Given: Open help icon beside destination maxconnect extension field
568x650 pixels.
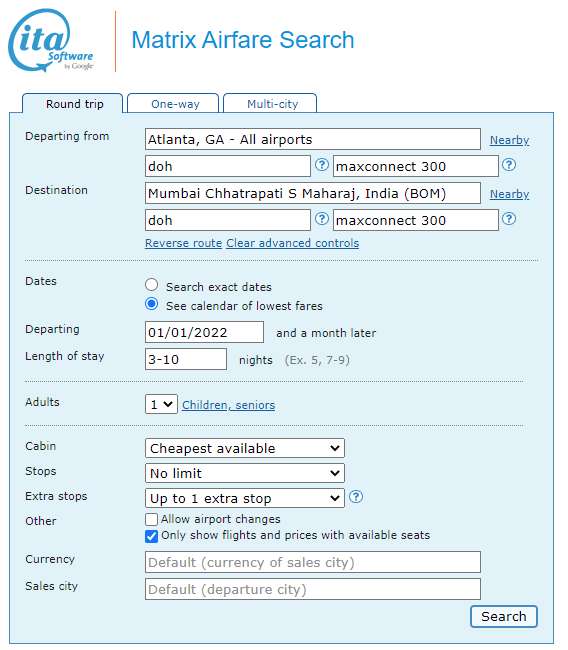Looking at the screenshot, I should 509,218.
